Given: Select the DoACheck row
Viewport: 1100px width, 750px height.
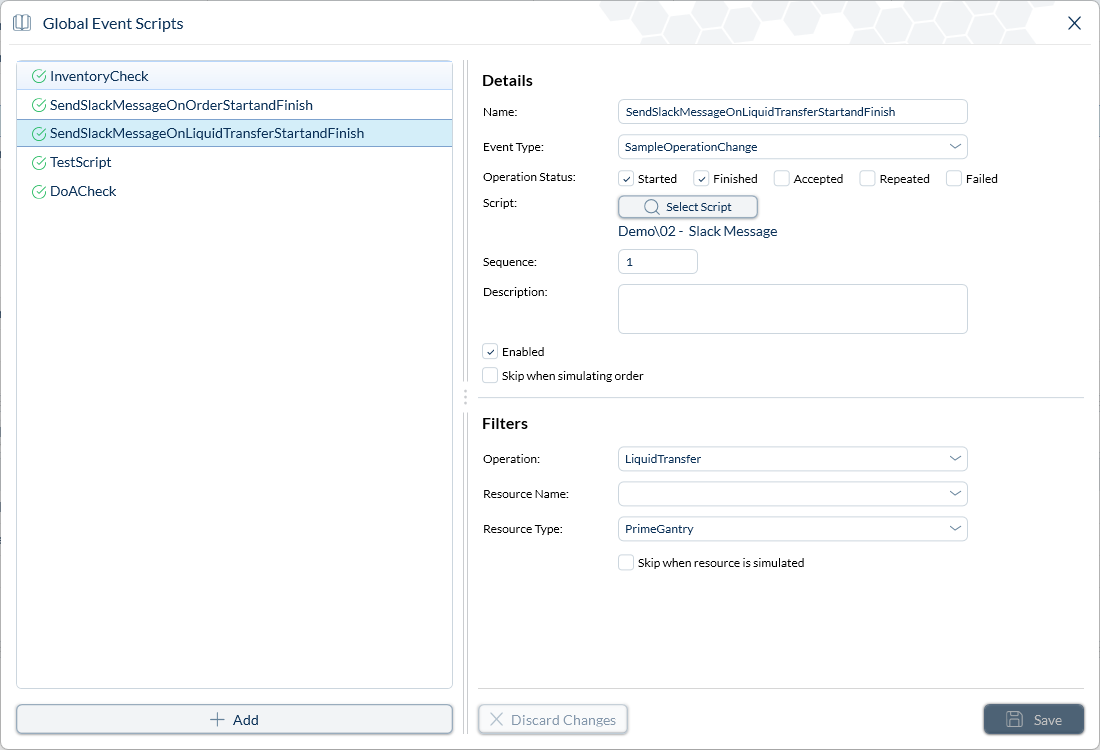Looking at the screenshot, I should [x=234, y=192].
